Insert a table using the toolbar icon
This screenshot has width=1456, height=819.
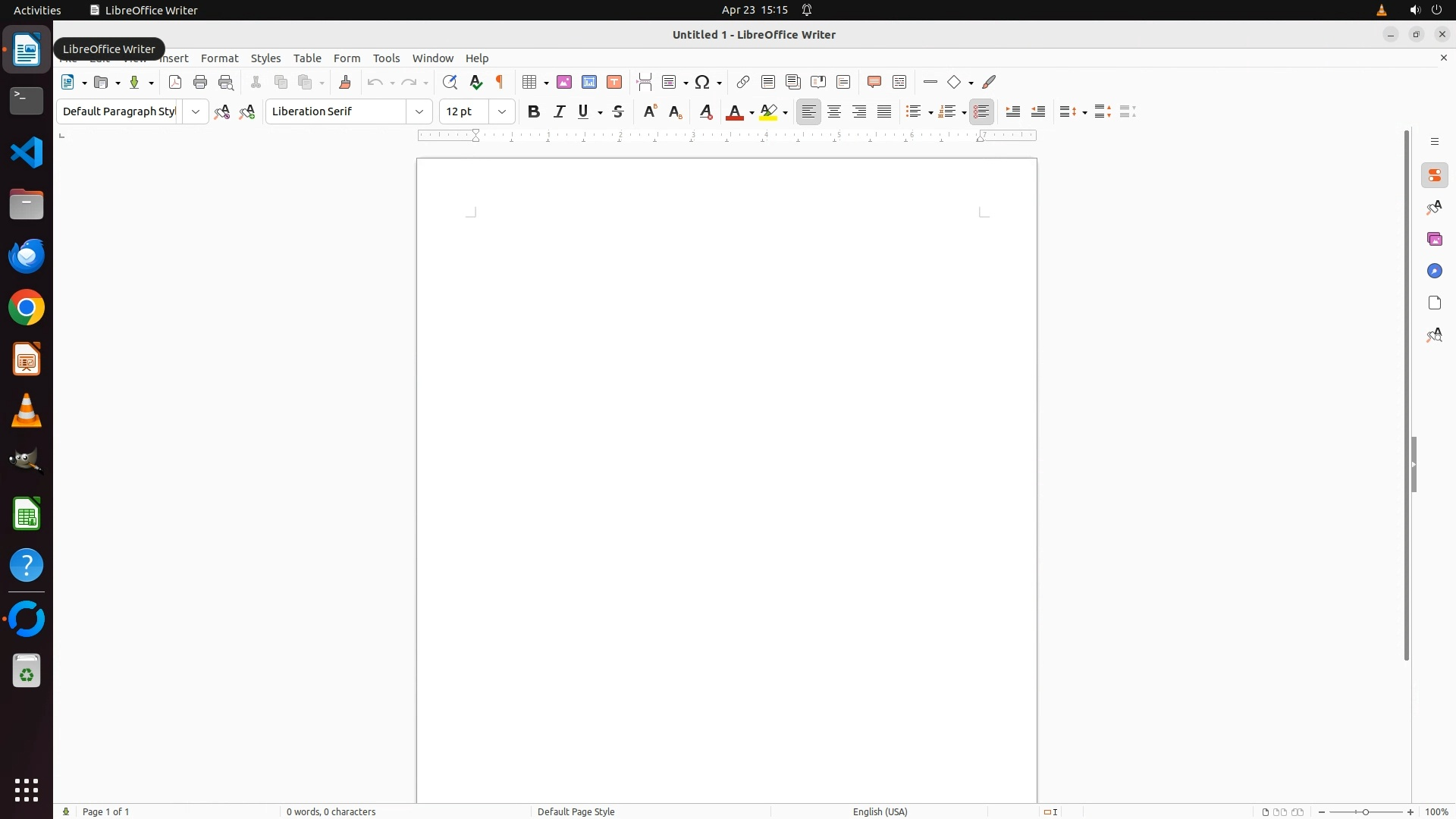pyautogui.click(x=529, y=83)
